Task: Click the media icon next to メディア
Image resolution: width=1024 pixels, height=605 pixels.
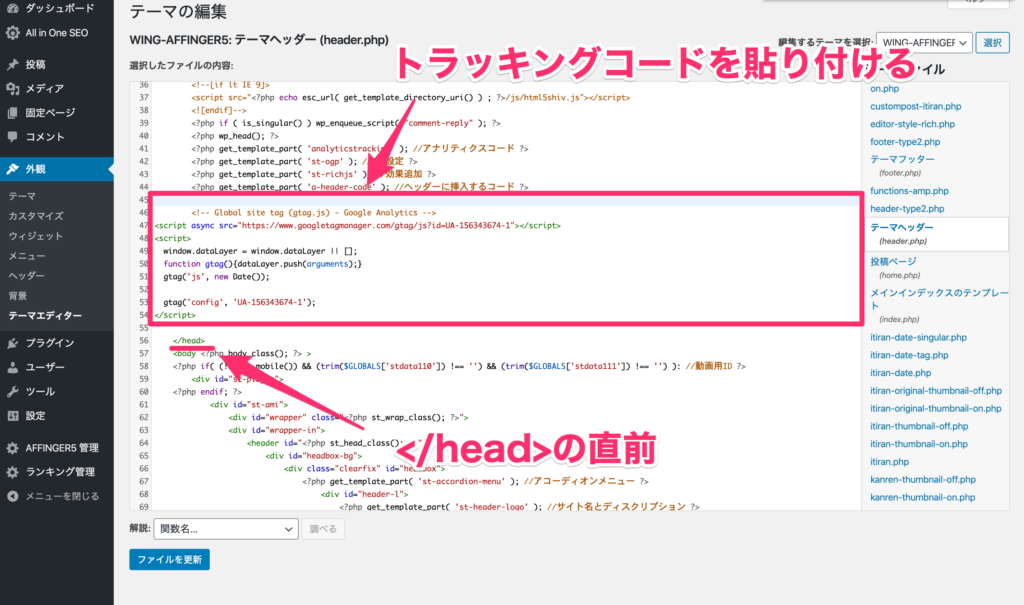Action: [x=12, y=88]
